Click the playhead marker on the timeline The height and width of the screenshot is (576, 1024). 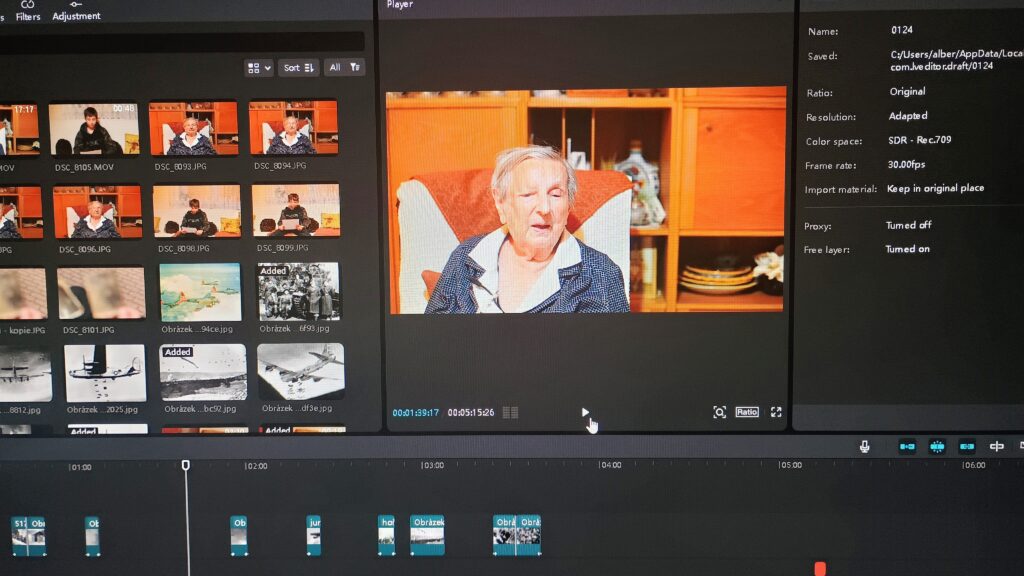(185, 465)
